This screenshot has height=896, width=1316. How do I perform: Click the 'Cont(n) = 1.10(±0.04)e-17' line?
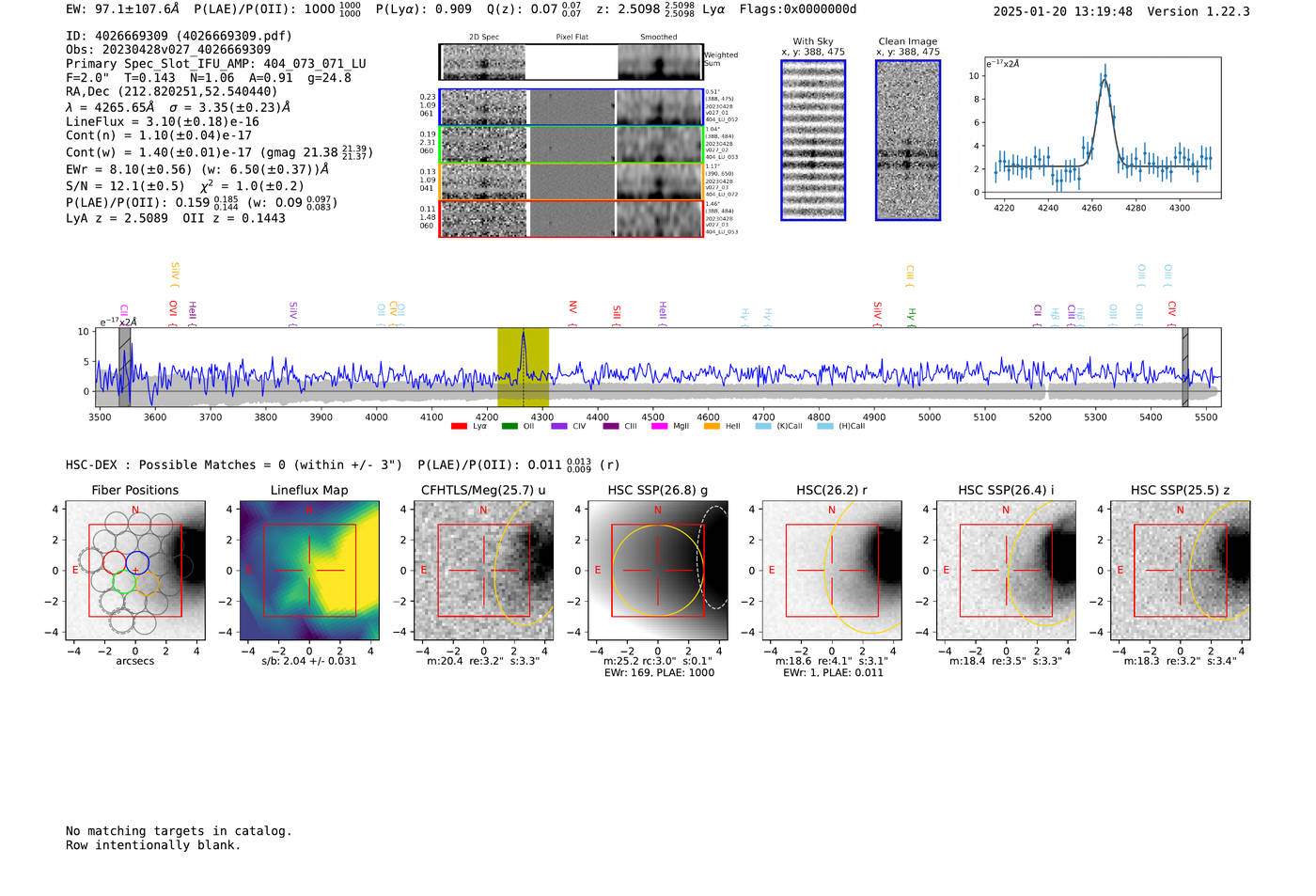[159, 135]
